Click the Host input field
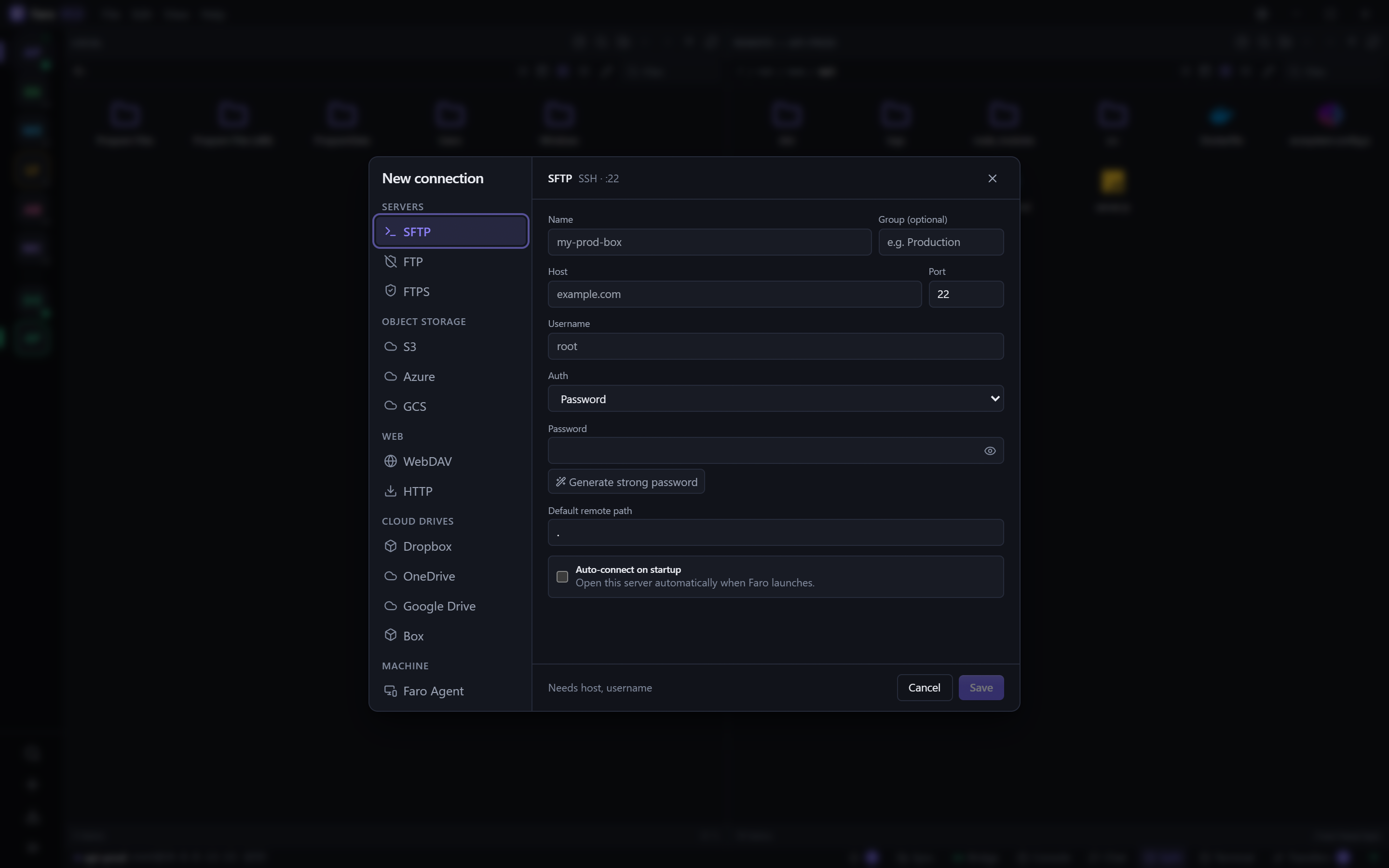 pos(735,294)
